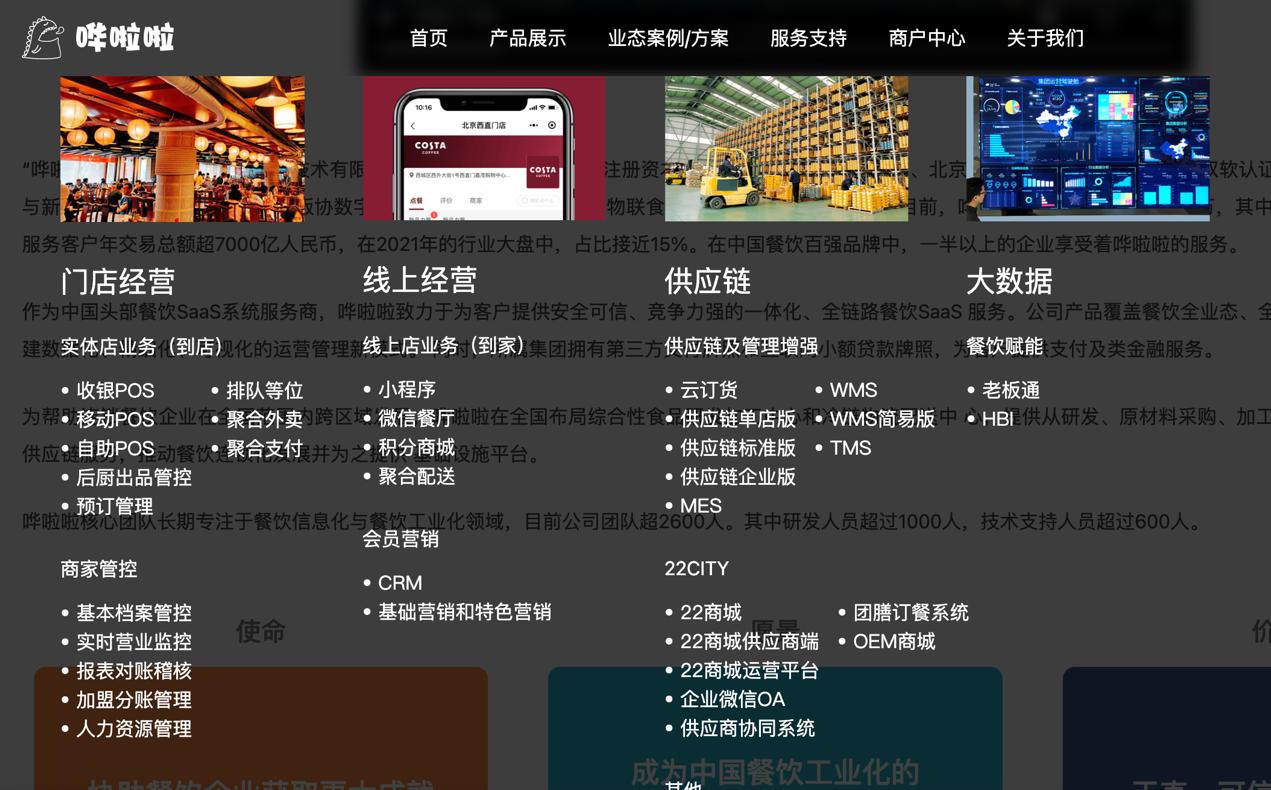Click the 供应链及管理增强 subheading

741,346
